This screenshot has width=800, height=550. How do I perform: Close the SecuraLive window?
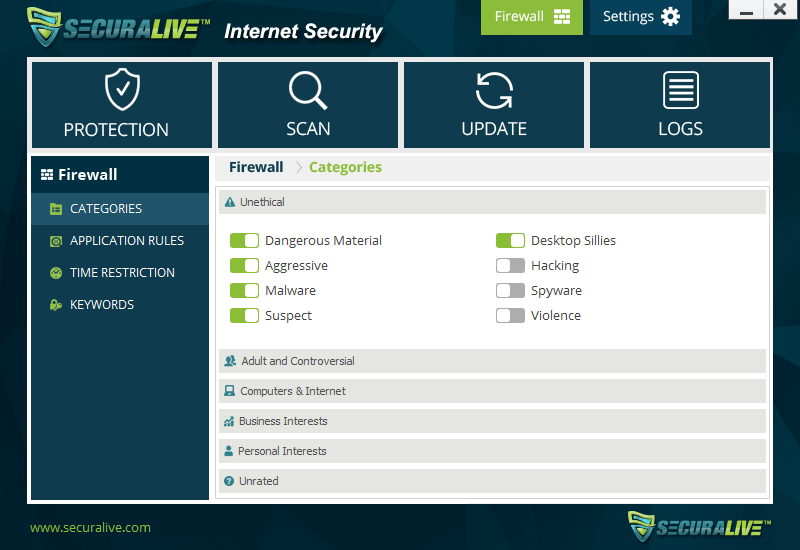[x=780, y=10]
